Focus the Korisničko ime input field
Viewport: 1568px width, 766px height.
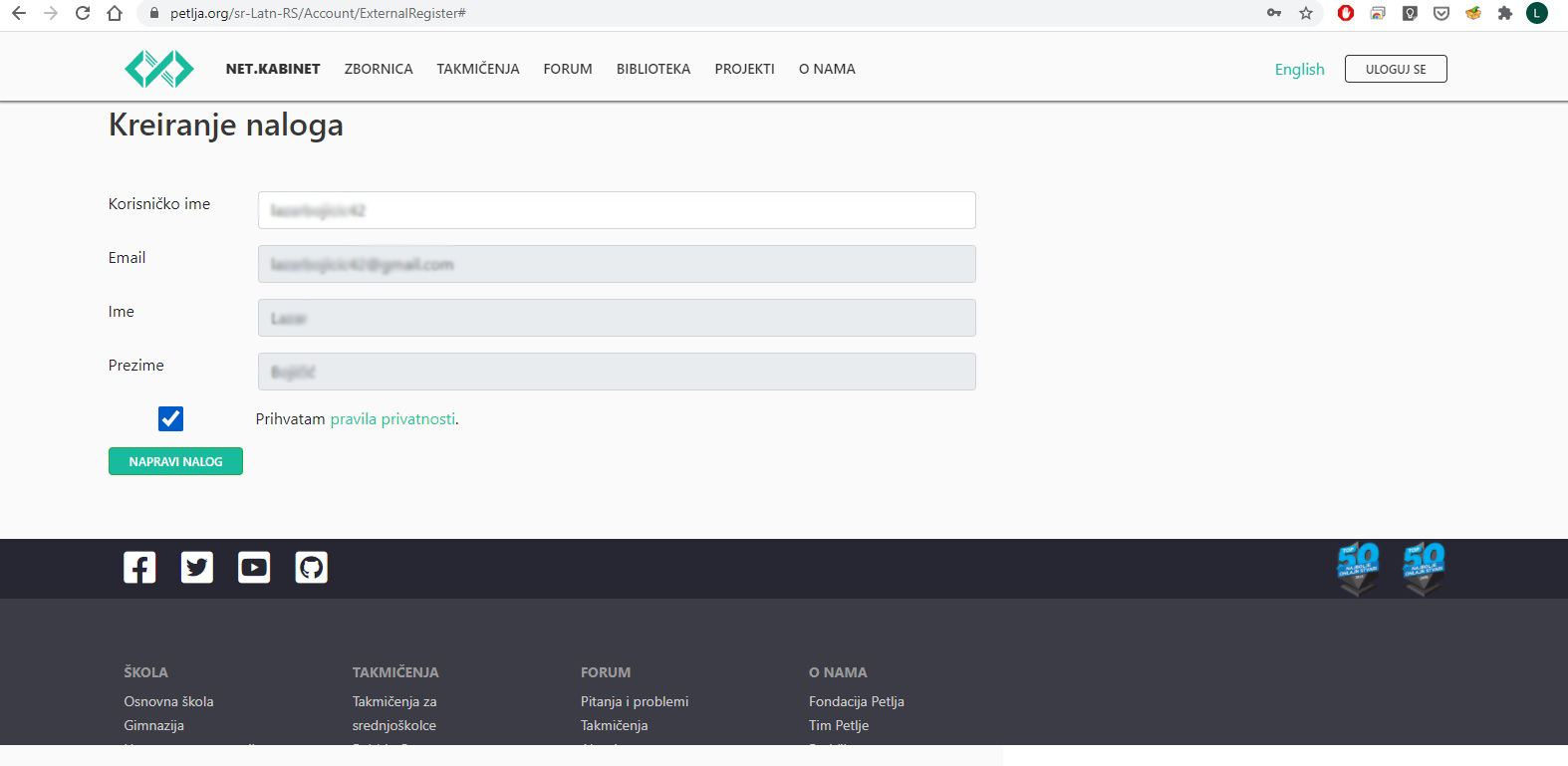tap(617, 210)
